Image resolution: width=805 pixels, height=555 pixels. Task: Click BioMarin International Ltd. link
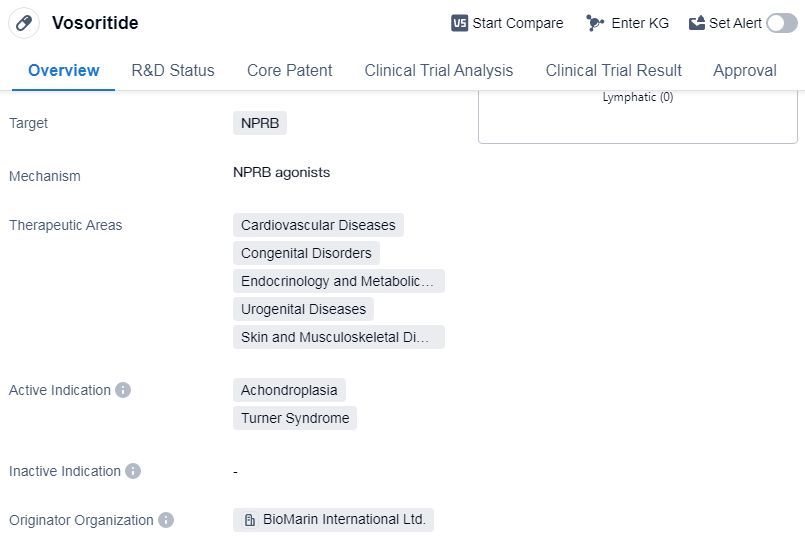pyautogui.click(x=344, y=520)
